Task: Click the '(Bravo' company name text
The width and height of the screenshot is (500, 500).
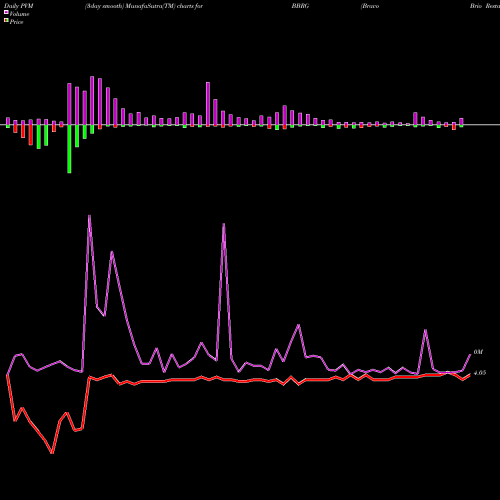Action: (370, 6)
